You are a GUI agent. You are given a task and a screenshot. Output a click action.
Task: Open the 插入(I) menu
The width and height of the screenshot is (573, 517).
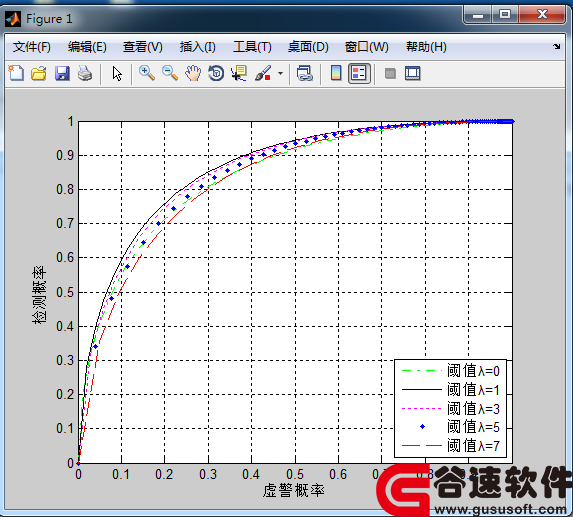tap(198, 47)
